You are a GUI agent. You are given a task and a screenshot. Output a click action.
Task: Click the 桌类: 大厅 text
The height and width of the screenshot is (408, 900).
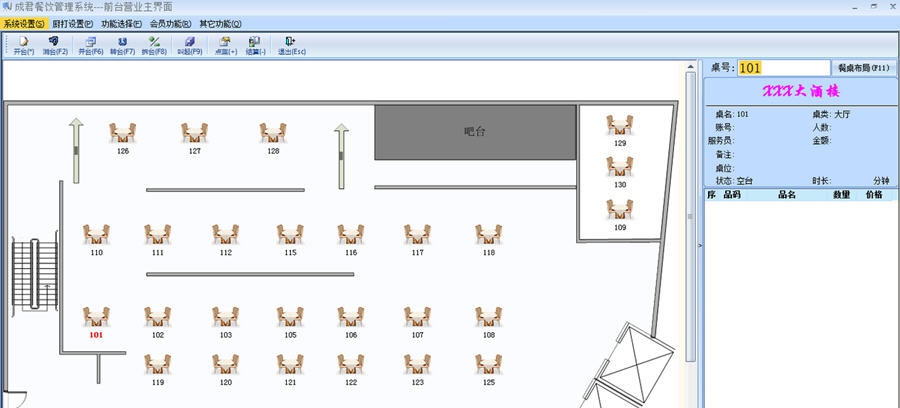click(x=831, y=114)
